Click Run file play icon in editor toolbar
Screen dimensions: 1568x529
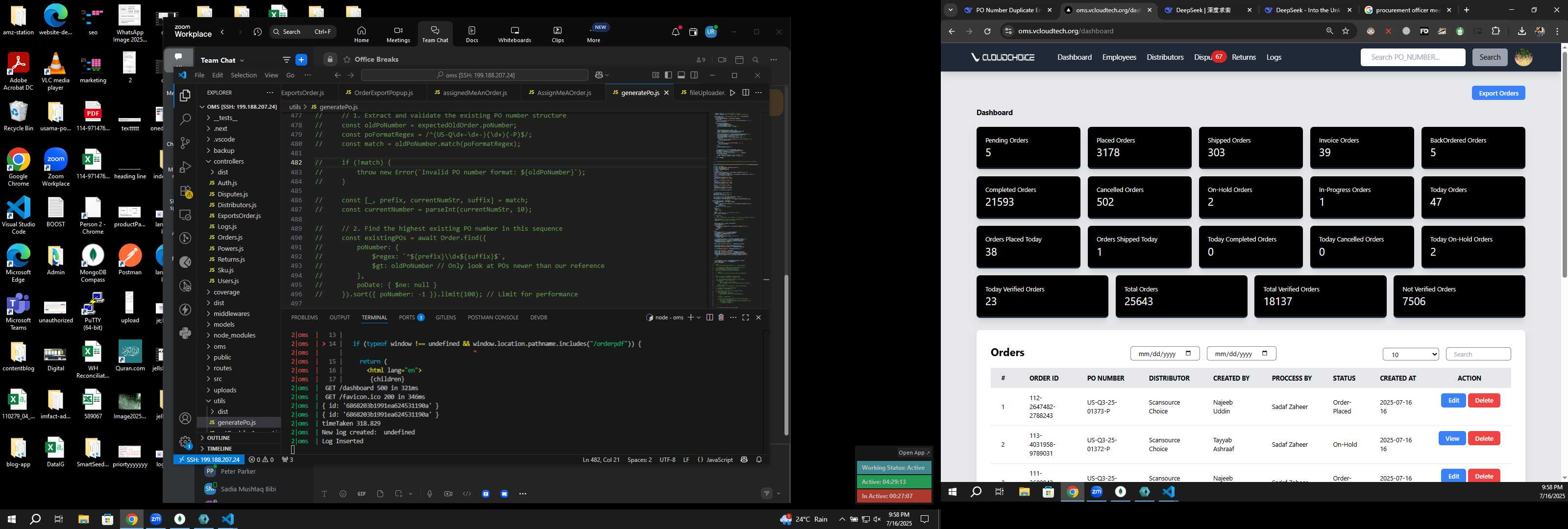tap(732, 93)
